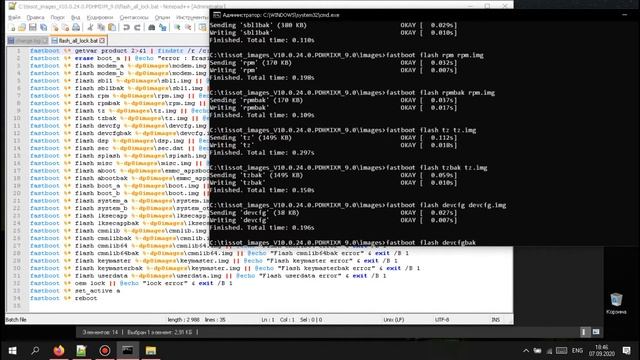640x360 pixels.
Task: Click the Close document icon in Notepad++ toolbar
Action: (54, 27)
